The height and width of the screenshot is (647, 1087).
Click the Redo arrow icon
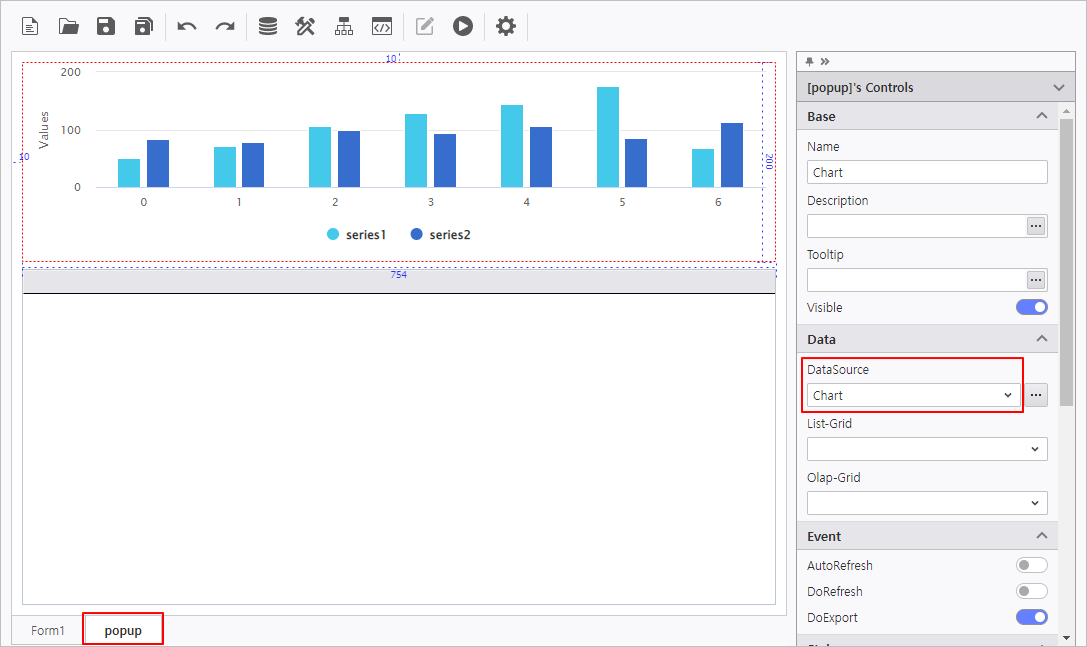click(225, 26)
